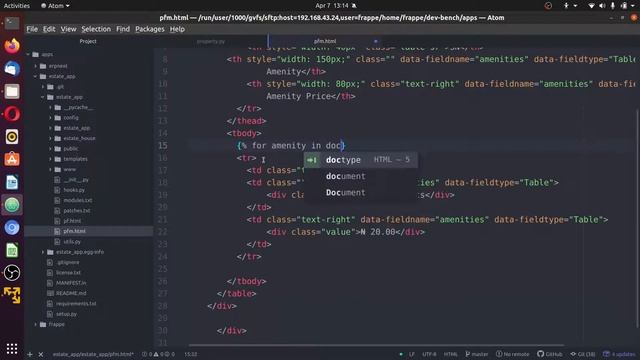Viewport: 640px width, 360px height.
Task: Open the Opera browser dock icon
Action: tap(12, 114)
